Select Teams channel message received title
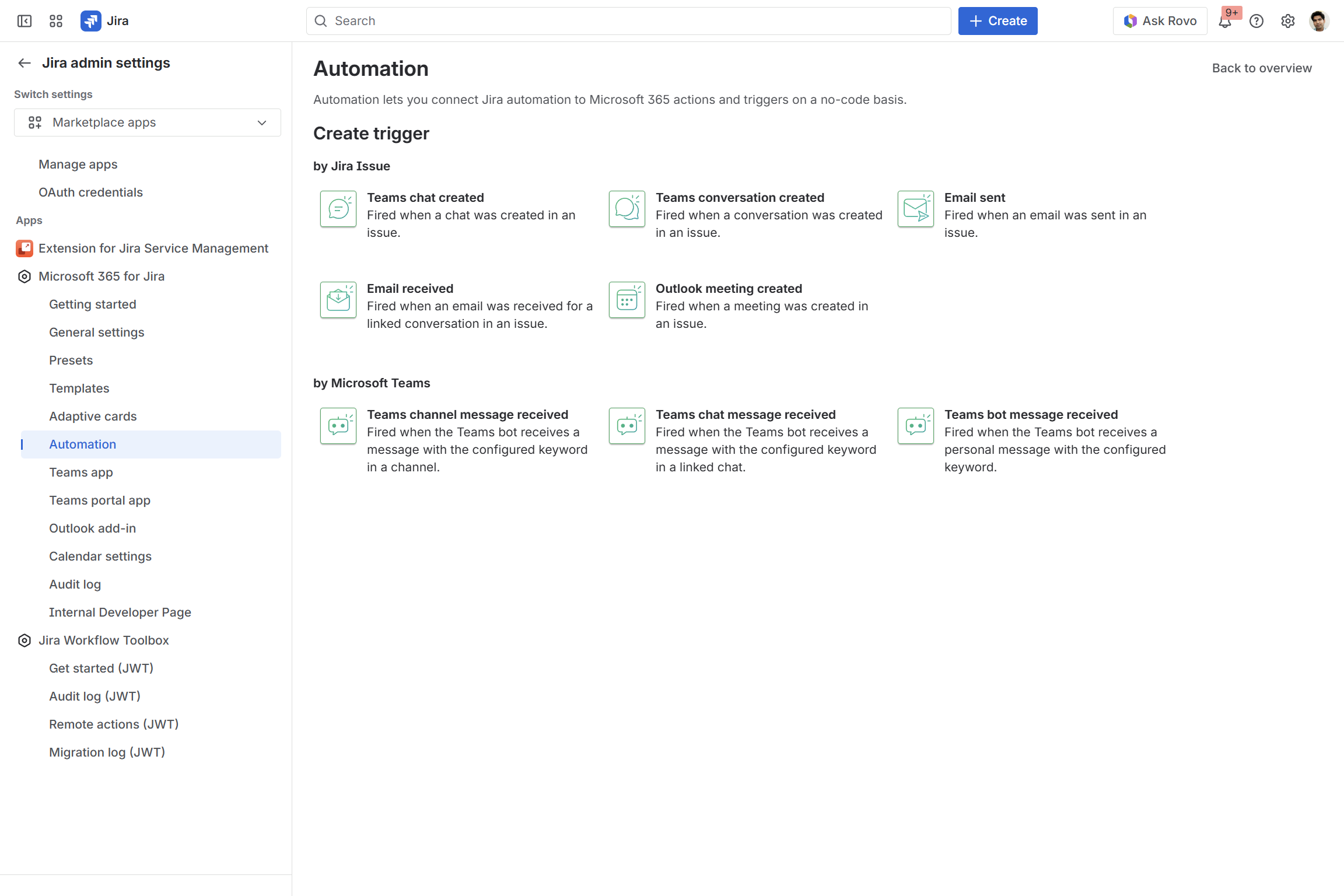 point(468,415)
